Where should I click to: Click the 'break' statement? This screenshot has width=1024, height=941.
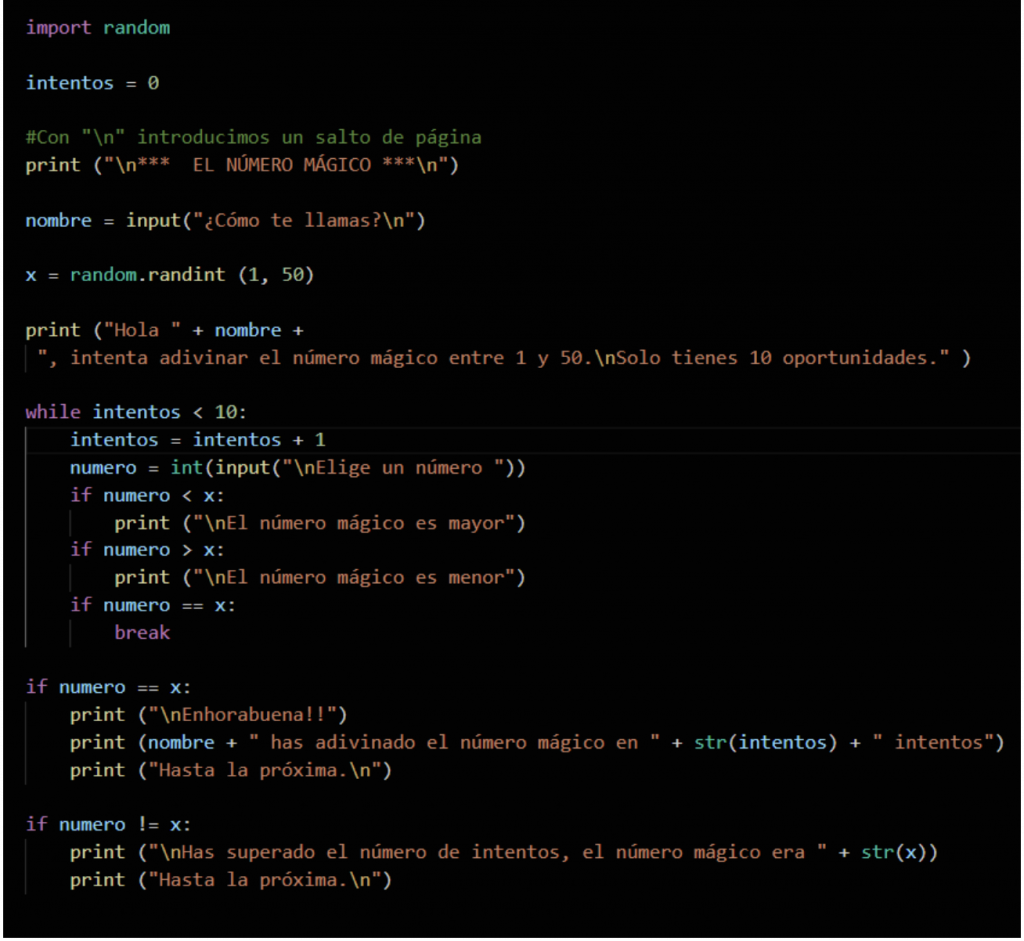tap(142, 633)
